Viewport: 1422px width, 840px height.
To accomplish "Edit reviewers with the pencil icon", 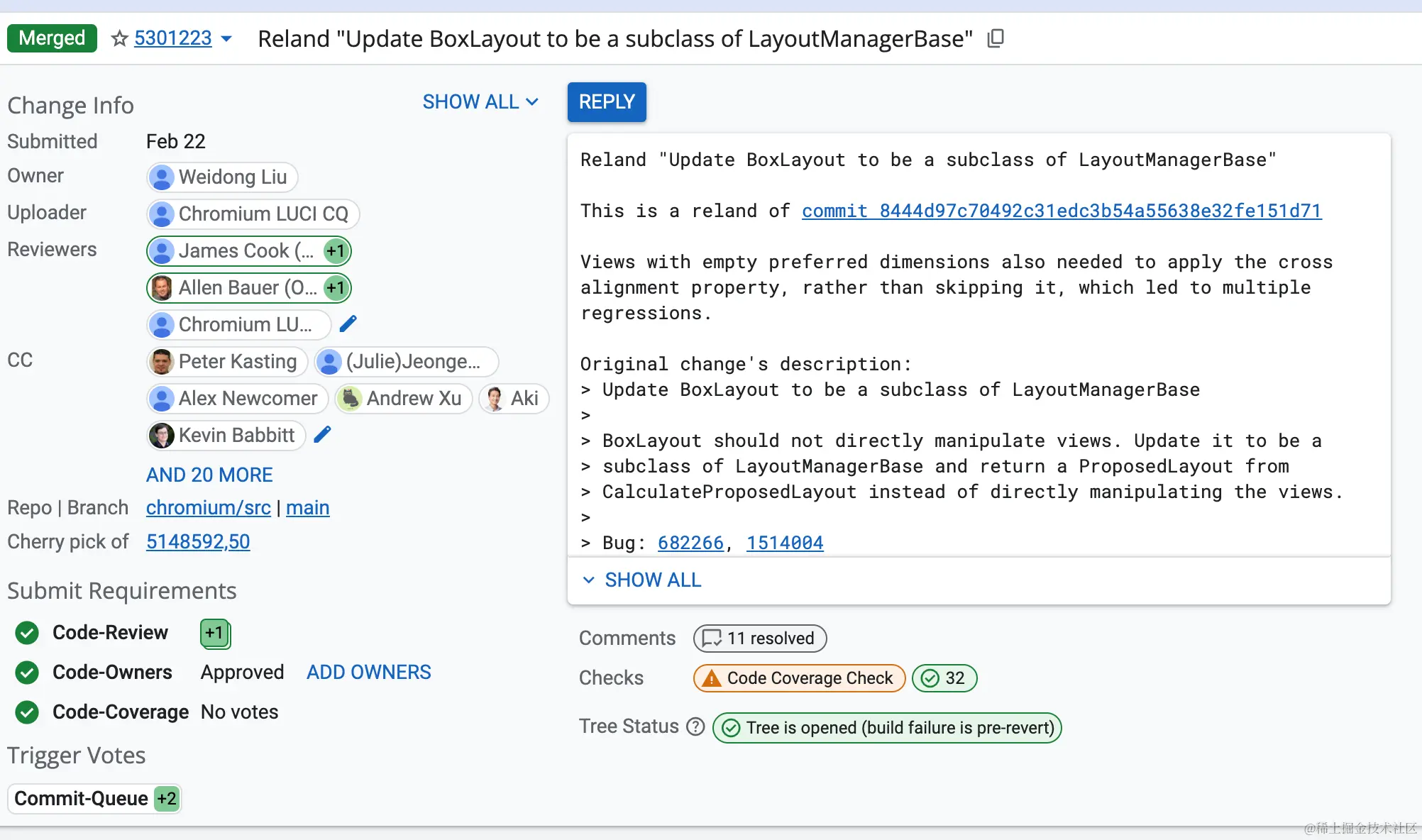I will tap(348, 324).
